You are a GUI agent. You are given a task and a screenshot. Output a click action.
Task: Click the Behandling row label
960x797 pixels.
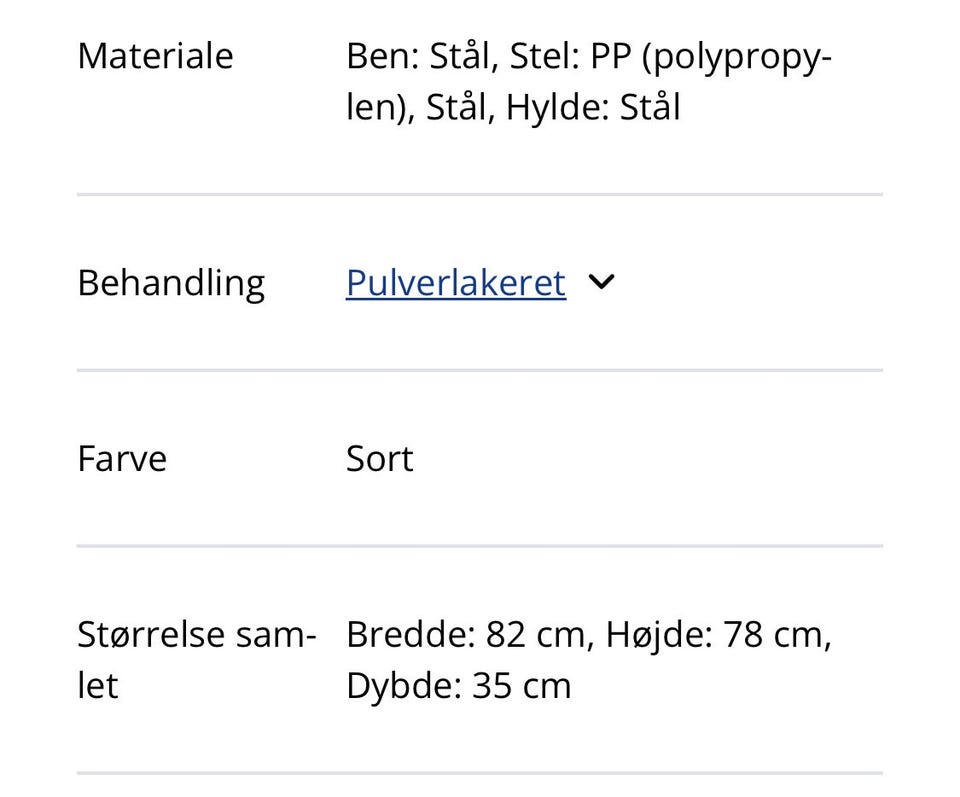pyautogui.click(x=171, y=283)
